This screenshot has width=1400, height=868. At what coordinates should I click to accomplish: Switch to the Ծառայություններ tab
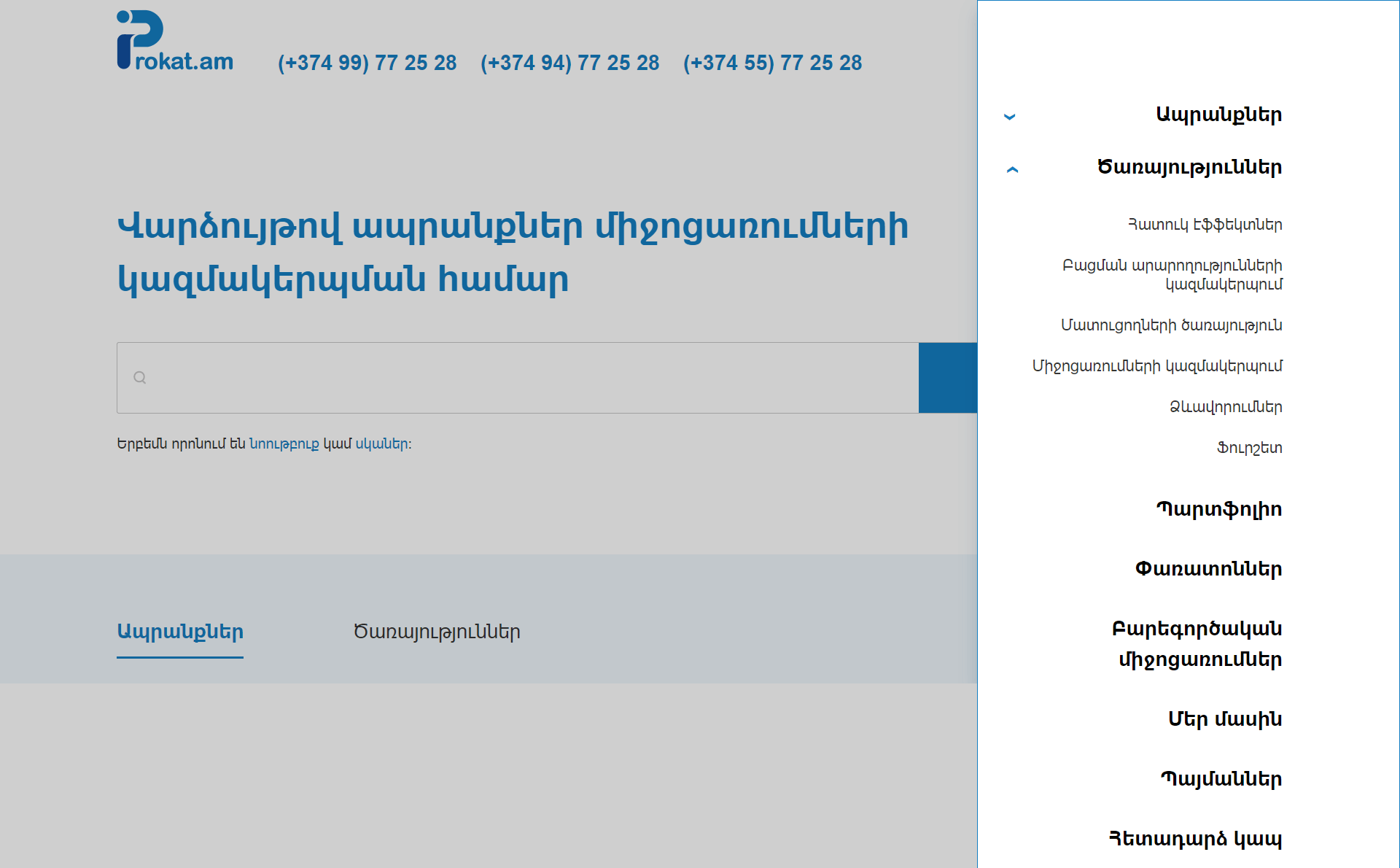[x=437, y=632]
